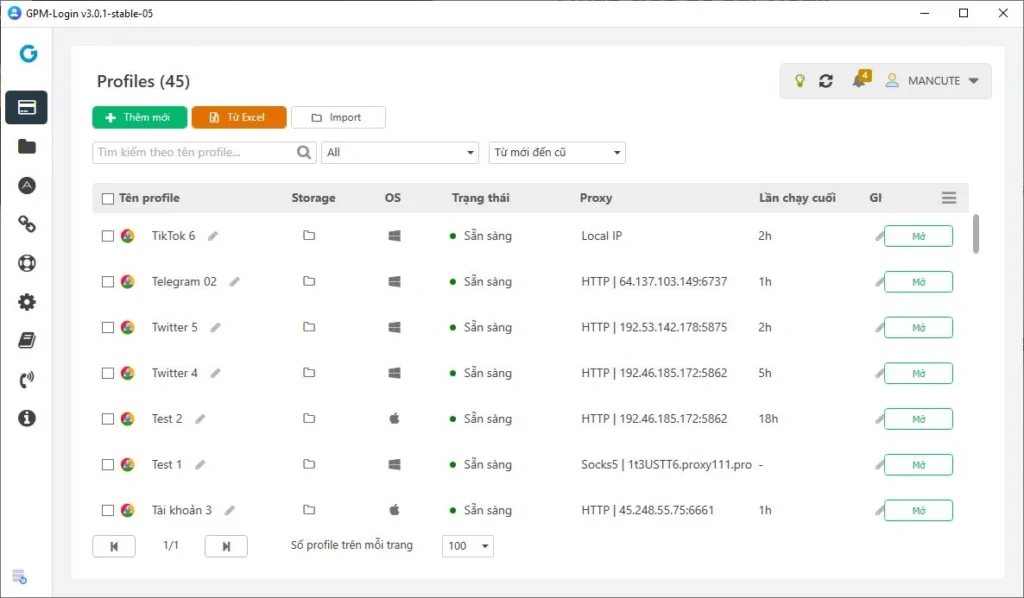The width and height of the screenshot is (1024, 598).
Task: Expand the All group filter dropdown
Action: click(x=400, y=153)
